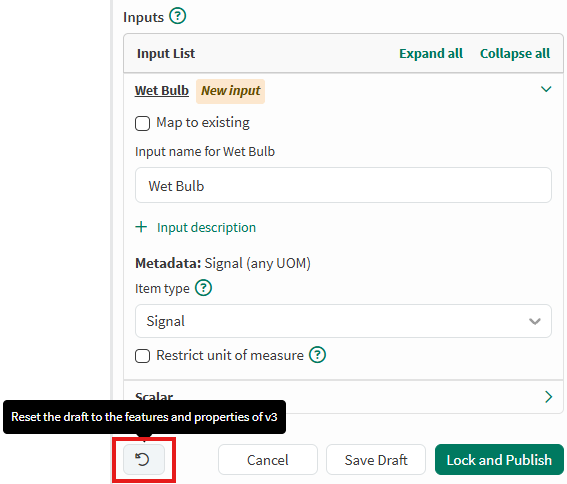
Task: Enable Restrict unit of measure checkbox
Action: pyautogui.click(x=142, y=356)
